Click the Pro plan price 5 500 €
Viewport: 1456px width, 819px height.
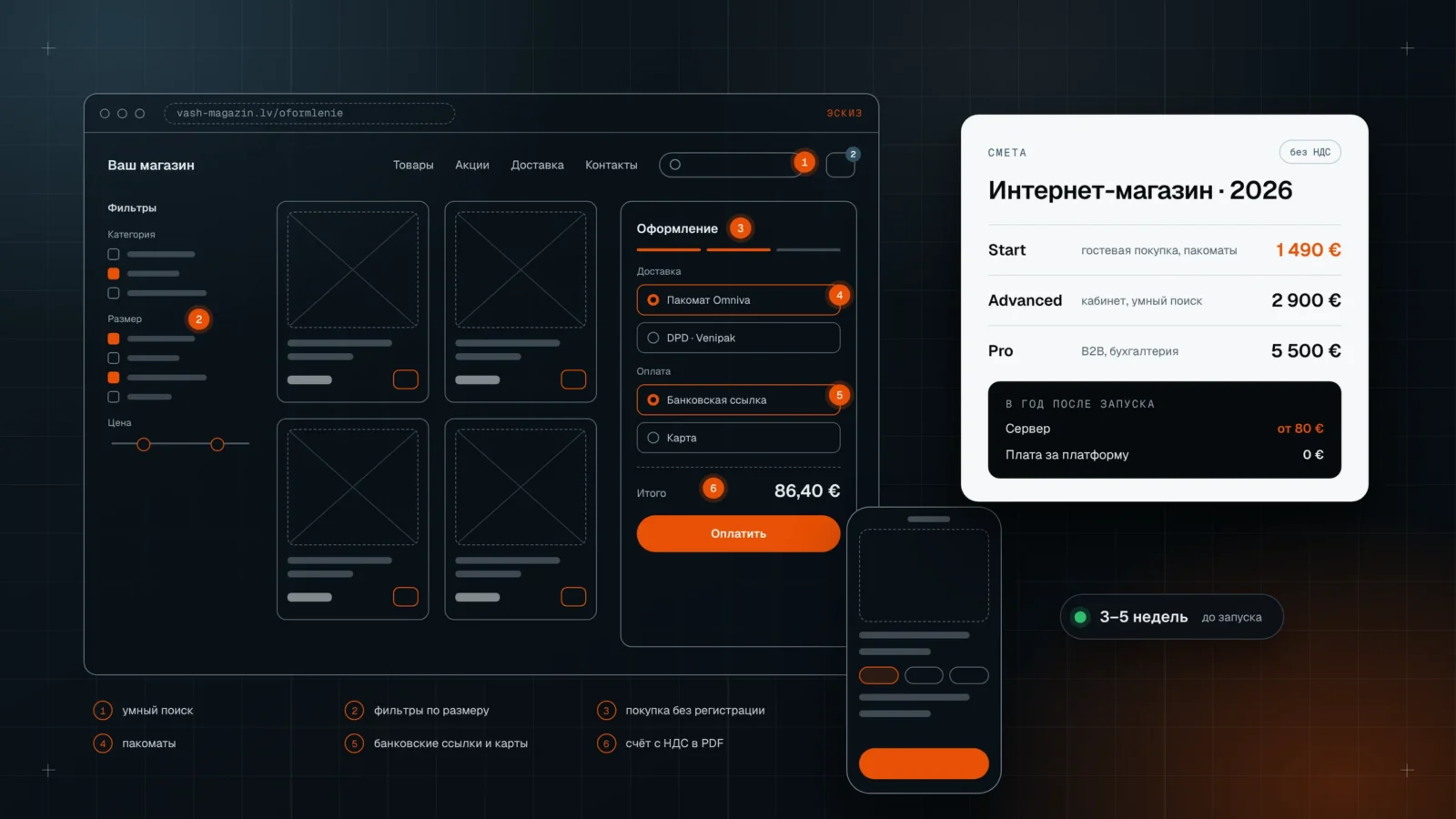[1306, 350]
